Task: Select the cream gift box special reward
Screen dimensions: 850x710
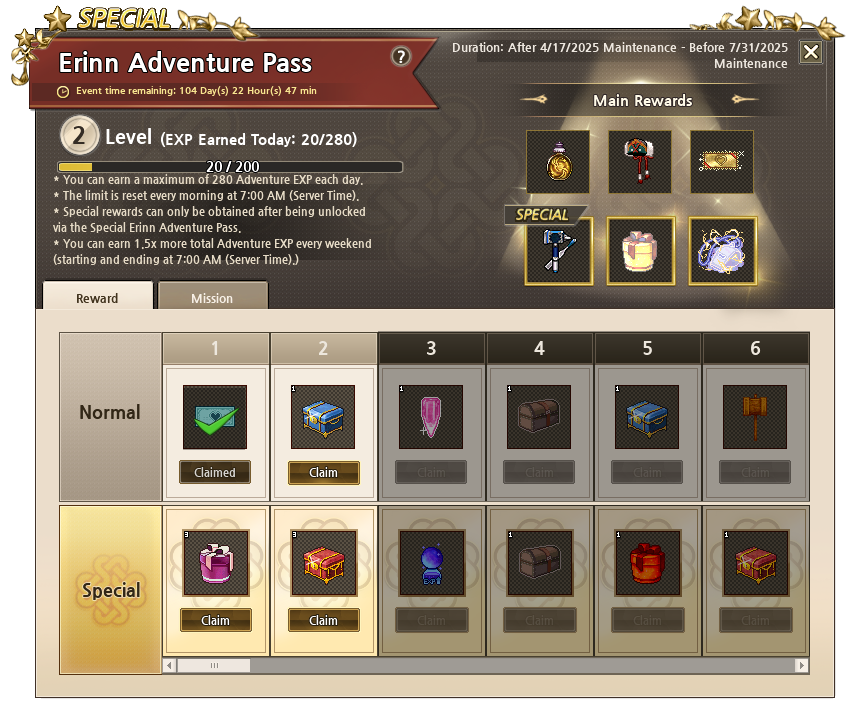Action: (x=641, y=251)
